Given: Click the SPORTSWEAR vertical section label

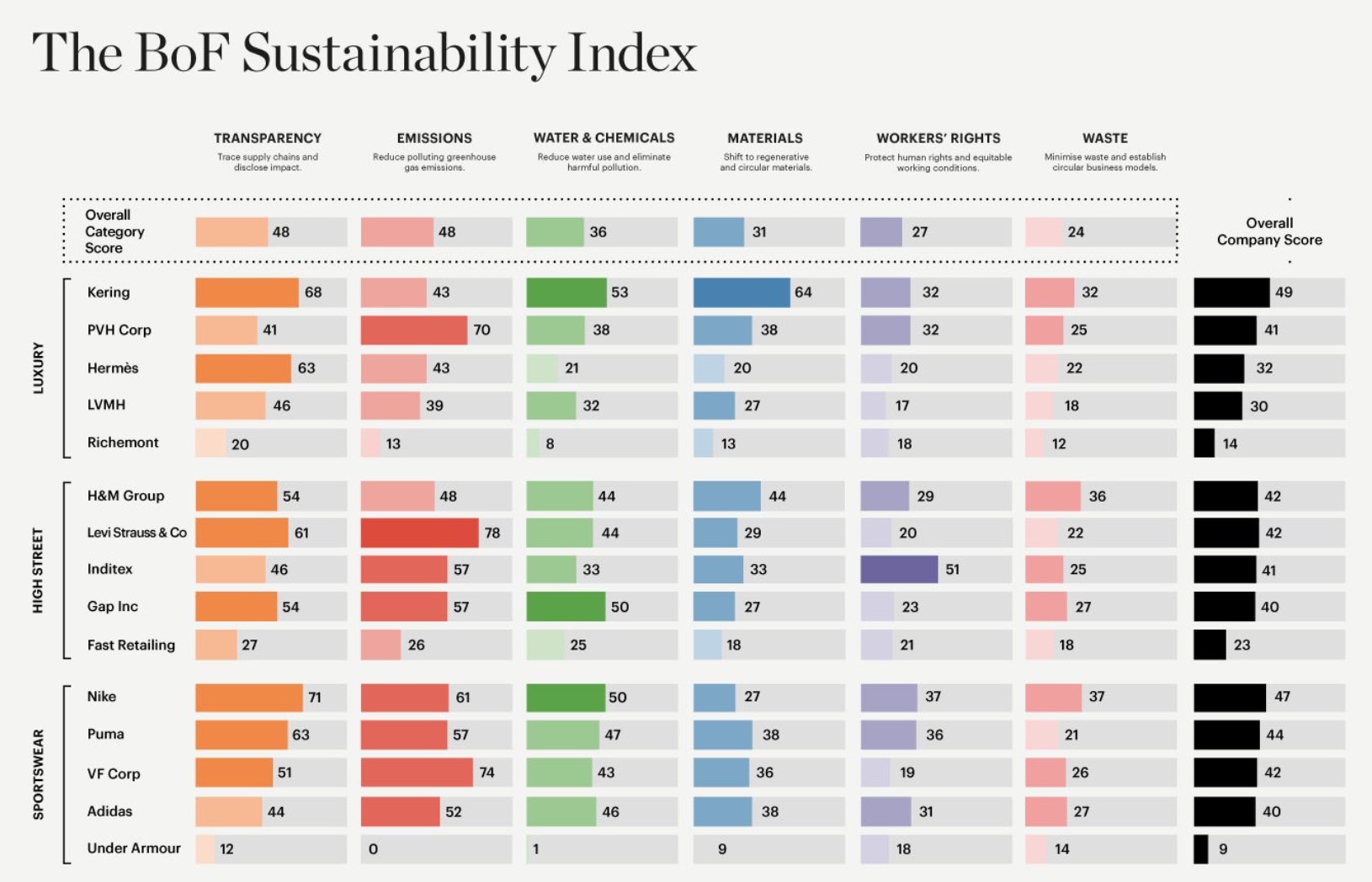Looking at the screenshot, I should point(38,773).
